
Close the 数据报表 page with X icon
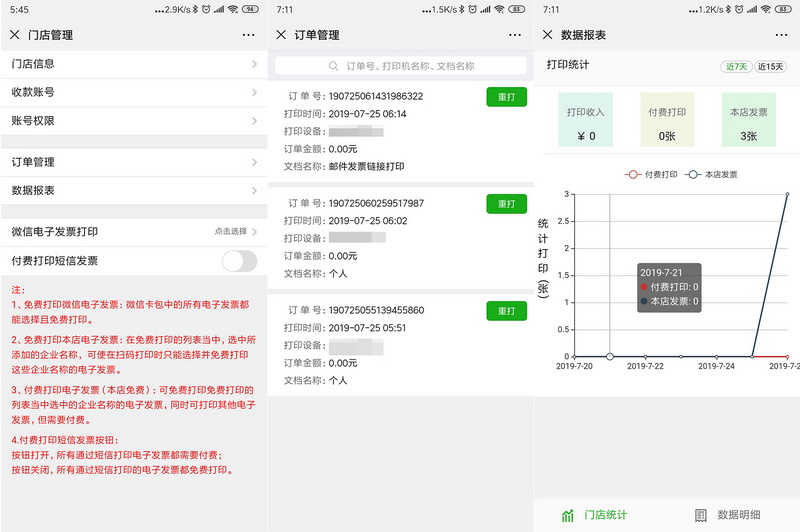click(547, 35)
